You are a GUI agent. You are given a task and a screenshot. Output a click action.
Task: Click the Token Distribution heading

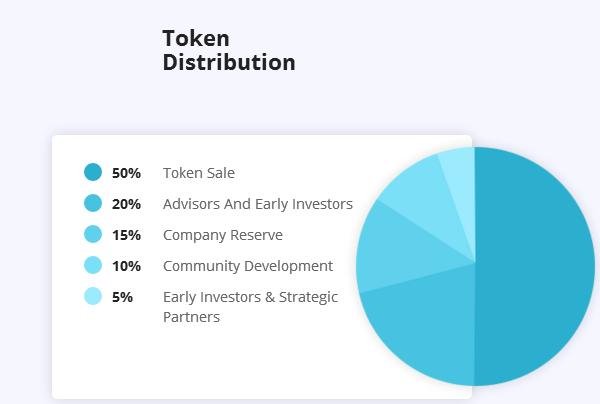click(229, 50)
